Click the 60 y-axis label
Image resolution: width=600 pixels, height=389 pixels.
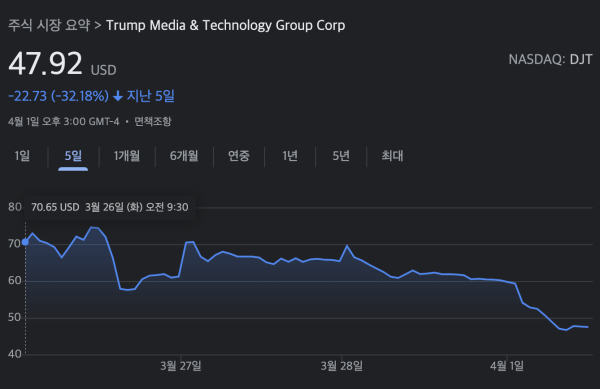click(15, 280)
